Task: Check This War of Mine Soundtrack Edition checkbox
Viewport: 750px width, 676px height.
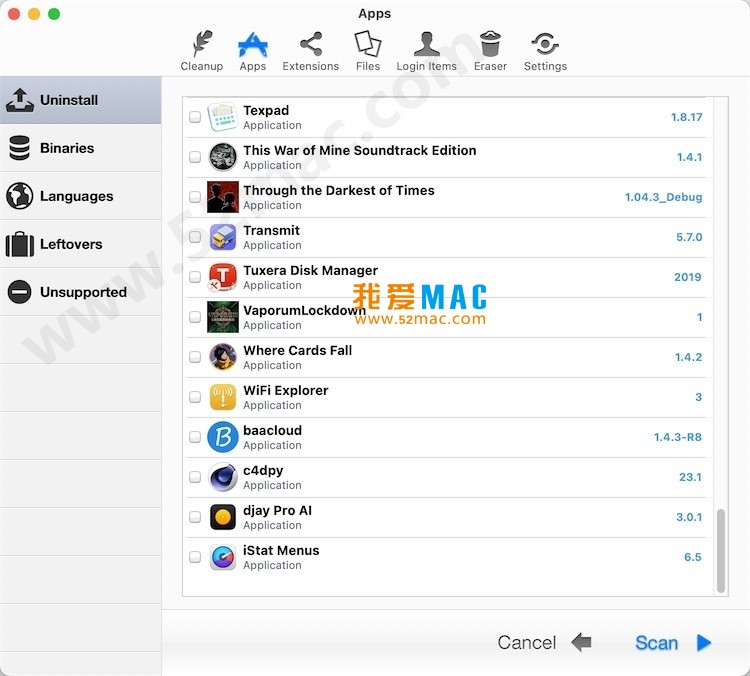Action: click(x=195, y=157)
